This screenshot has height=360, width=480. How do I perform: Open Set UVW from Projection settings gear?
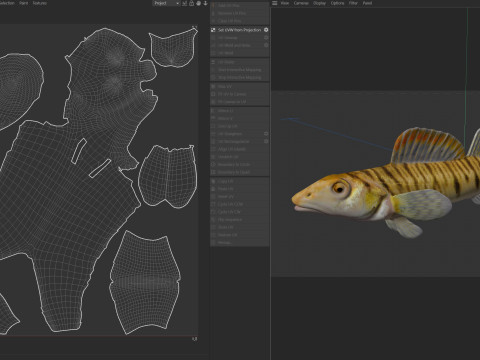[266, 30]
